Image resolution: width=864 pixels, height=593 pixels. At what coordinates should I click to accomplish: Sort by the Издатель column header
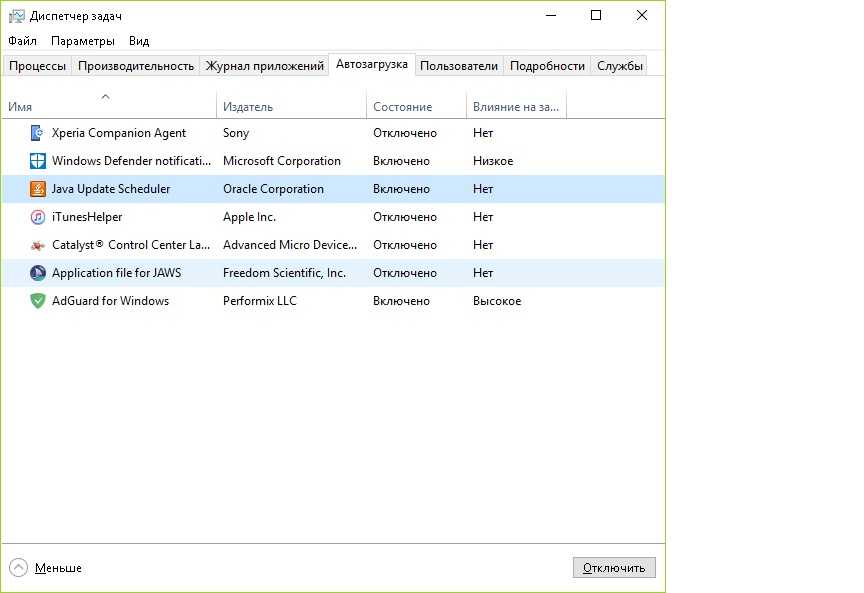tap(248, 107)
